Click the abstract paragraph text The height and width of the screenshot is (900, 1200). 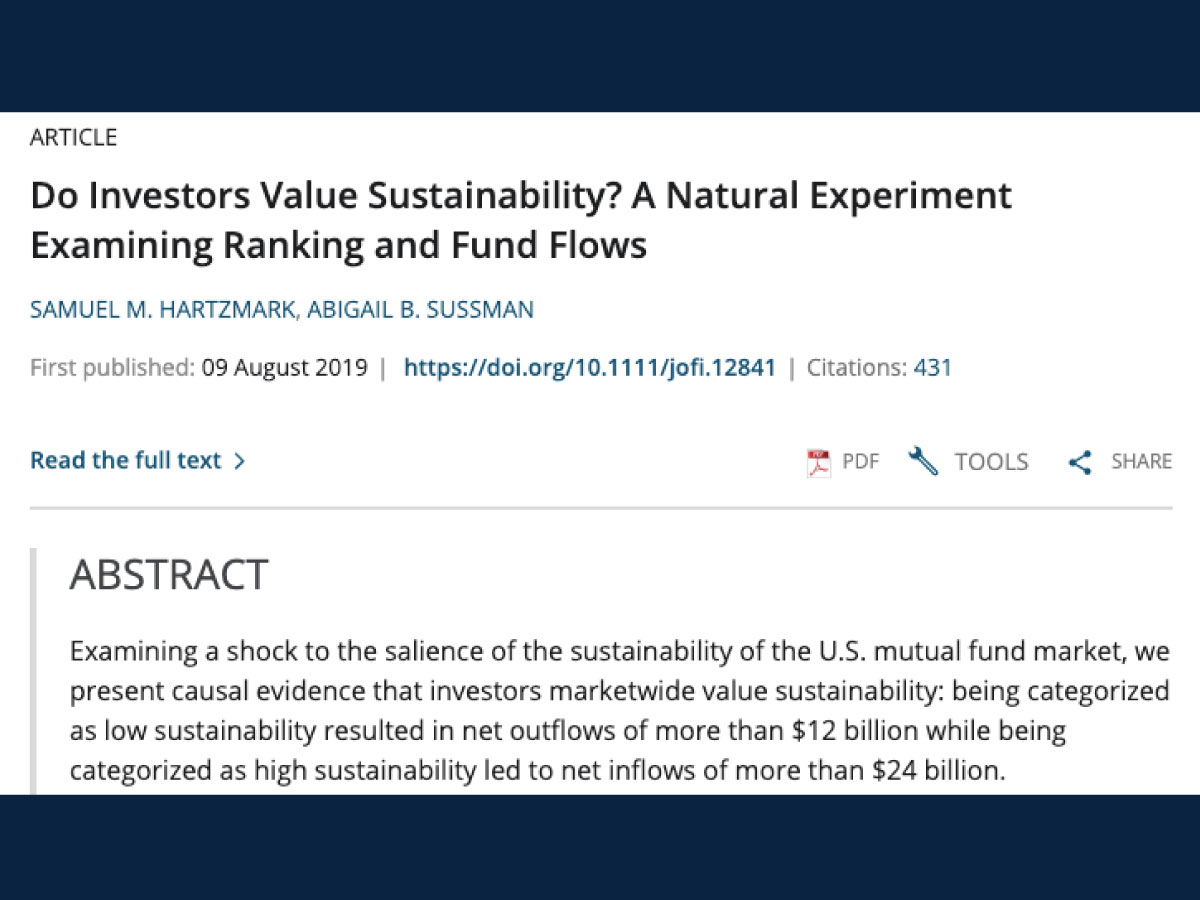pos(620,711)
